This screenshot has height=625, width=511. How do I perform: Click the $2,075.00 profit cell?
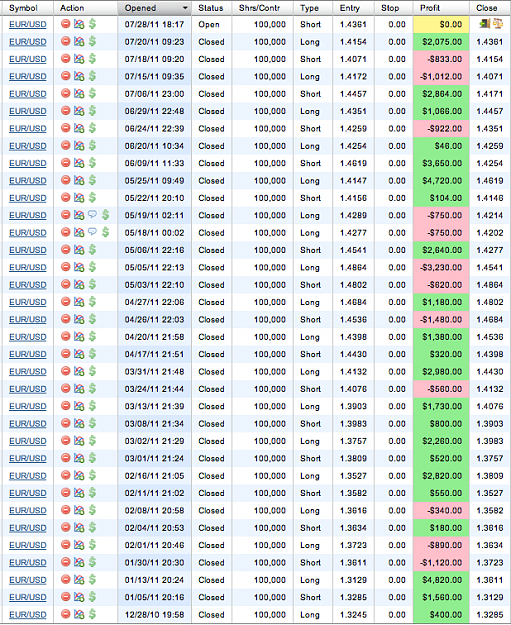[x=441, y=42]
